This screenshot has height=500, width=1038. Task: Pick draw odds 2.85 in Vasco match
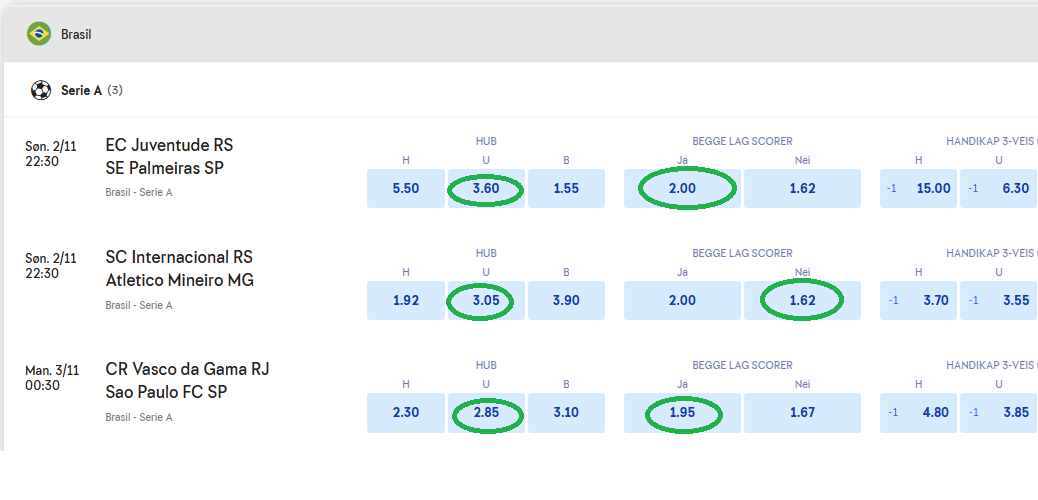click(486, 412)
